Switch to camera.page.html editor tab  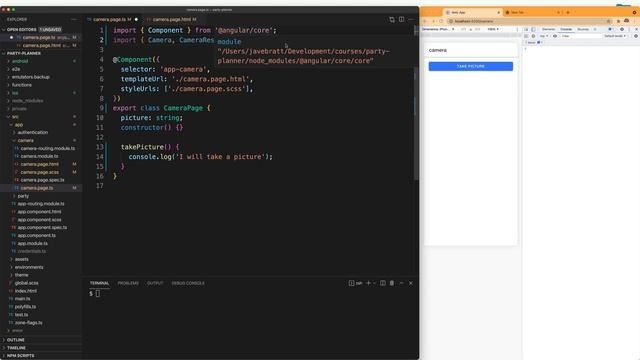pyautogui.click(x=171, y=19)
